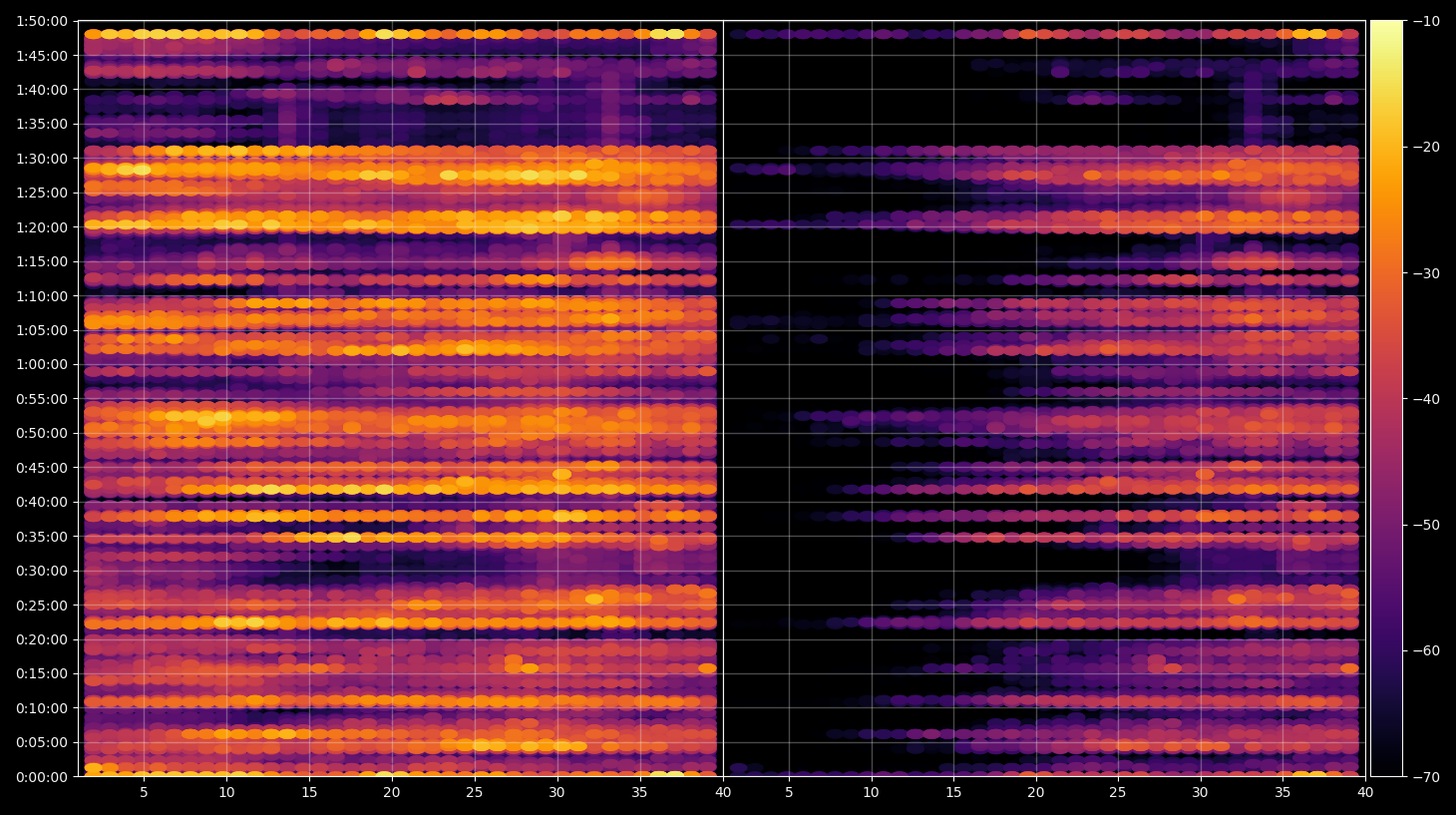Click x-axis label 35 of left heatmap
The height and width of the screenshot is (815, 1456).
click(639, 792)
